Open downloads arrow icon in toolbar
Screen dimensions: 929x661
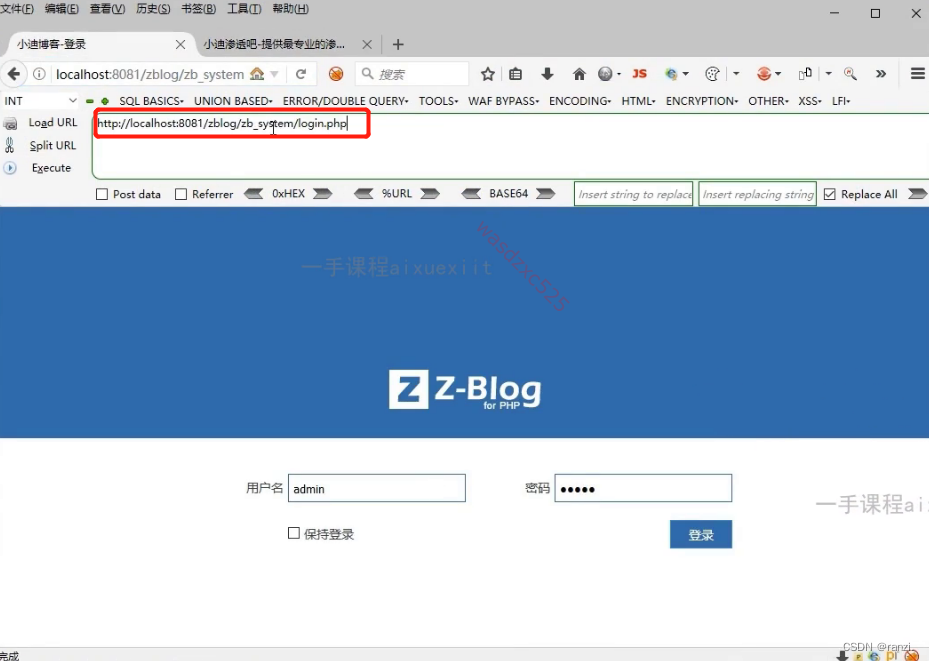[547, 74]
